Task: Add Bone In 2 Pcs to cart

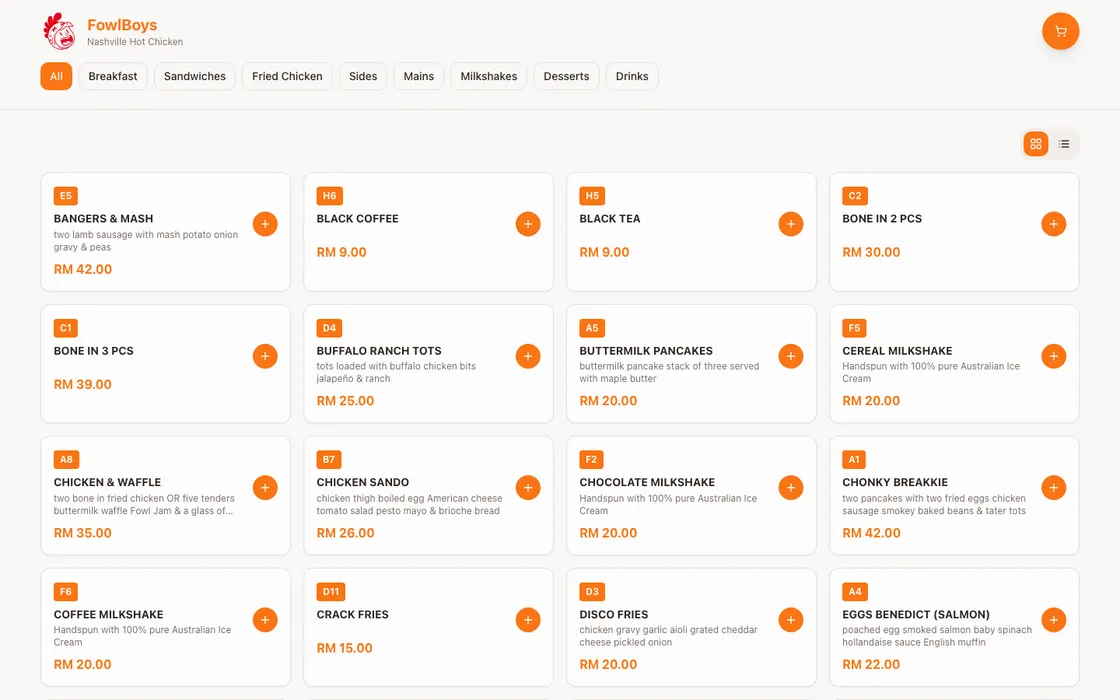Action: coord(1054,224)
